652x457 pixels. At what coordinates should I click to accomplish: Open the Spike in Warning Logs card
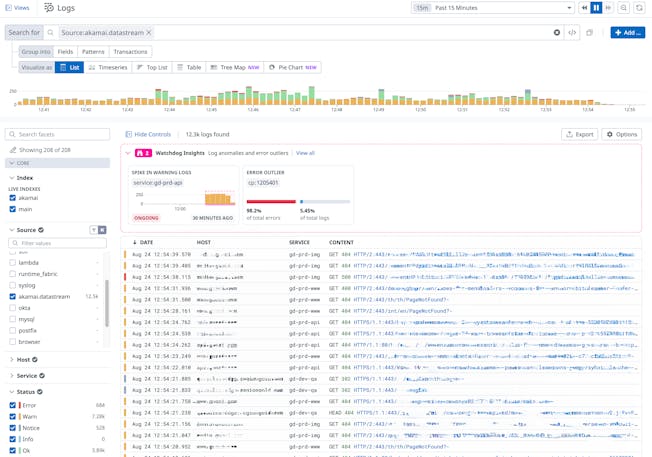(x=182, y=195)
